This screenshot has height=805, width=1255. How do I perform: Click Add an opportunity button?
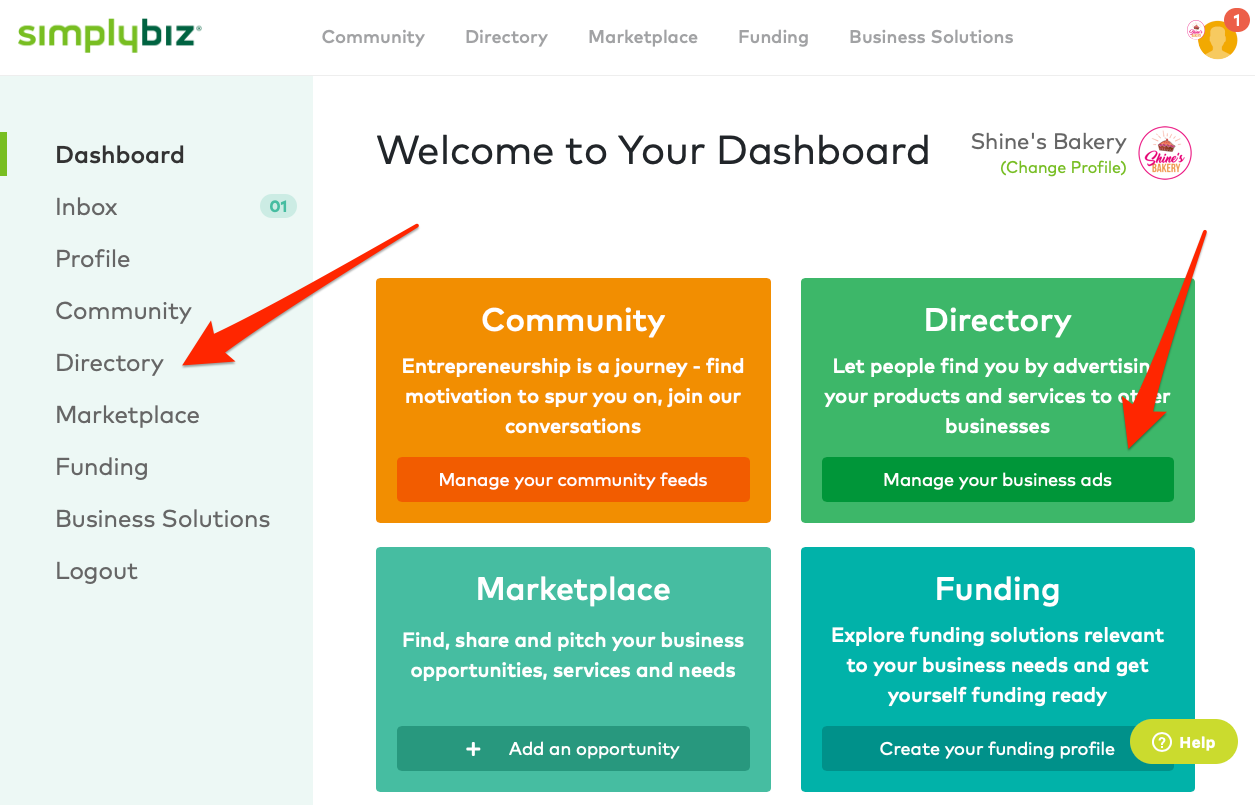[573, 748]
